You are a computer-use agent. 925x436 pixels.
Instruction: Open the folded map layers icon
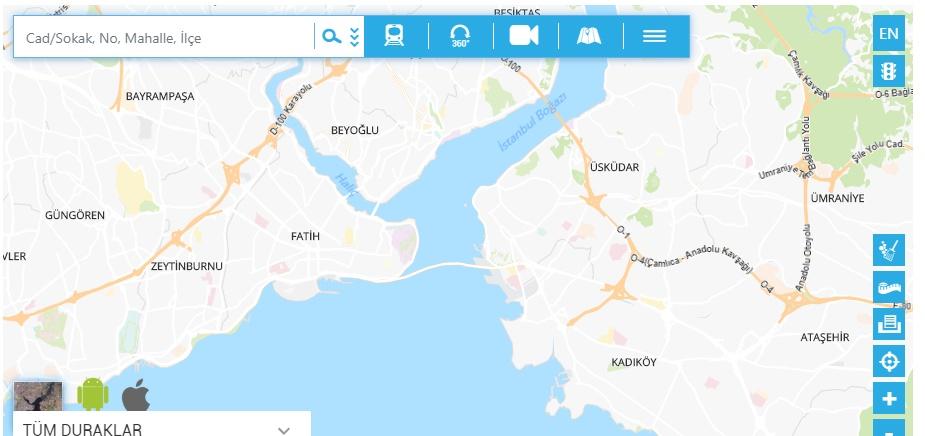[x=589, y=36]
